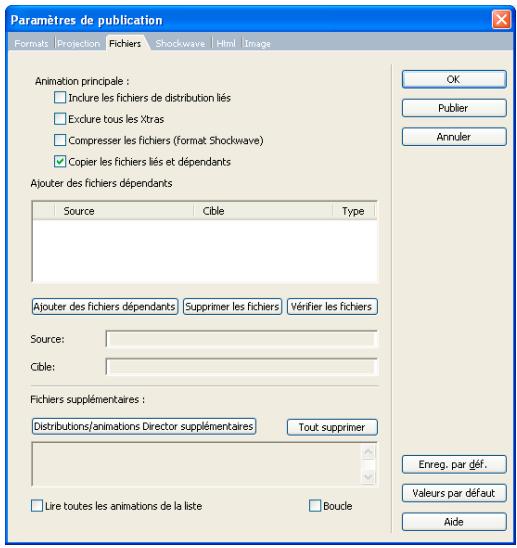The image size is (517, 548).
Task: Select the Fichiers tab
Action: coord(125,43)
